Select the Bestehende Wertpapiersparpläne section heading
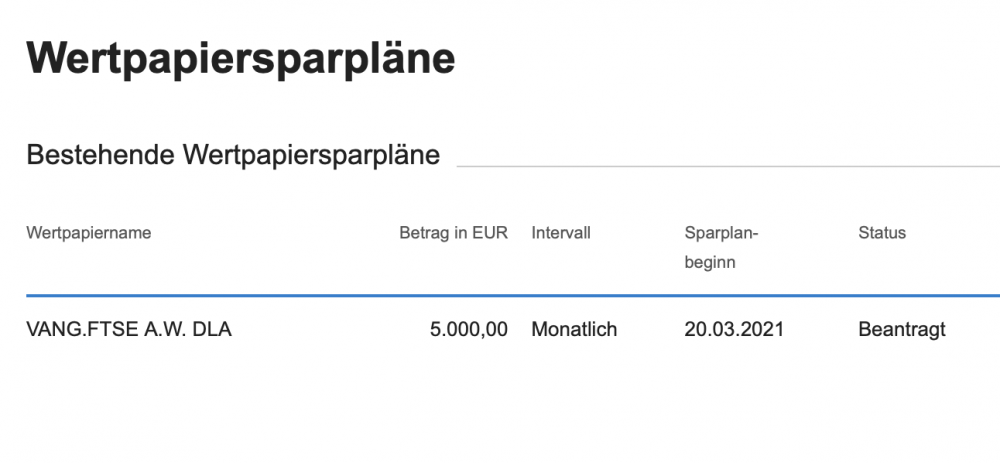 pyautogui.click(x=233, y=156)
